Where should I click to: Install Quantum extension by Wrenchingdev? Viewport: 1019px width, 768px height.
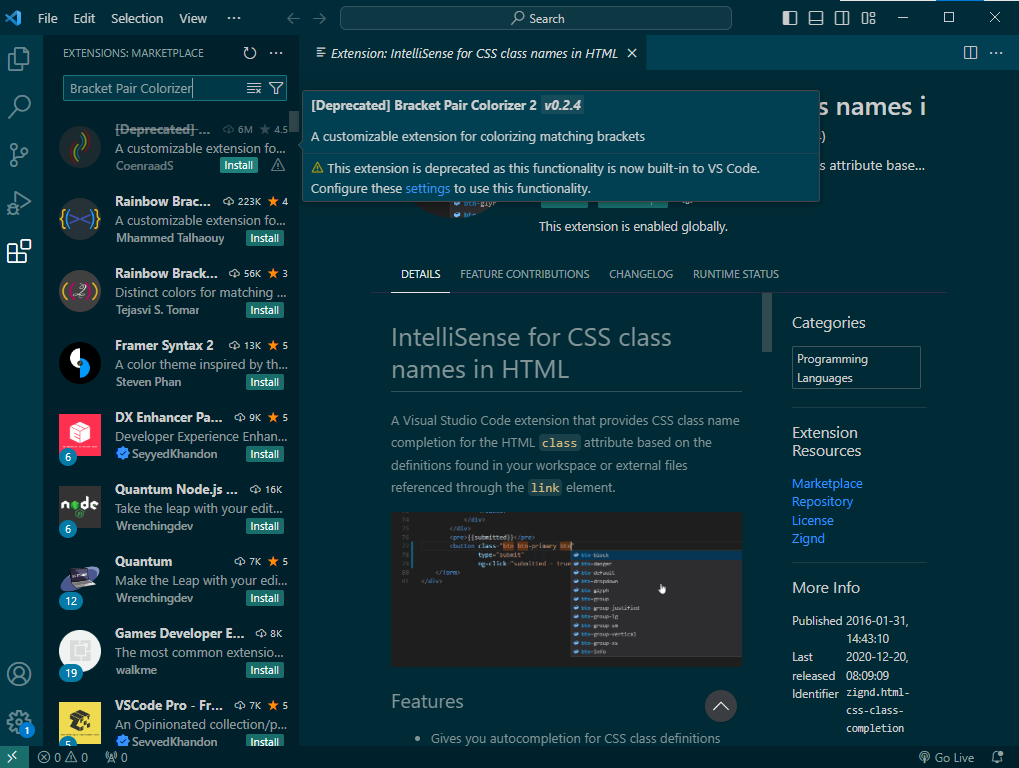(x=264, y=598)
